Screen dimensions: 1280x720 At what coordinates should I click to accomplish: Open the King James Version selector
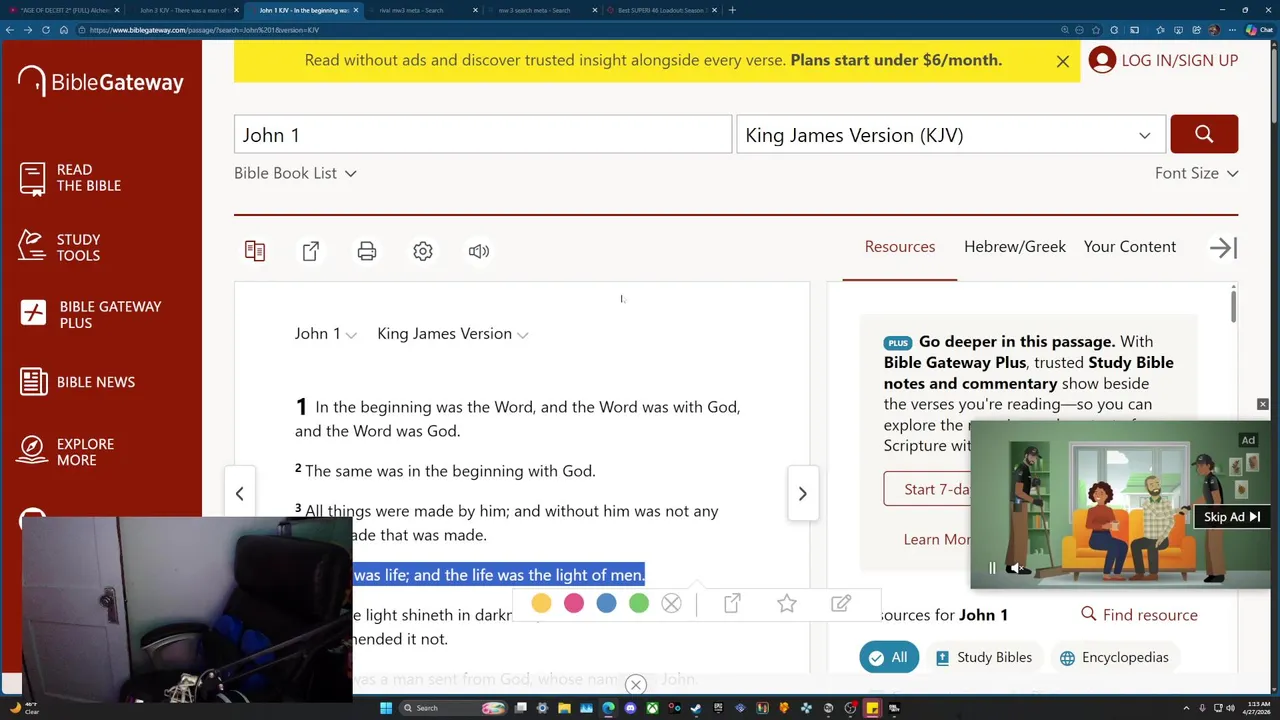950,135
